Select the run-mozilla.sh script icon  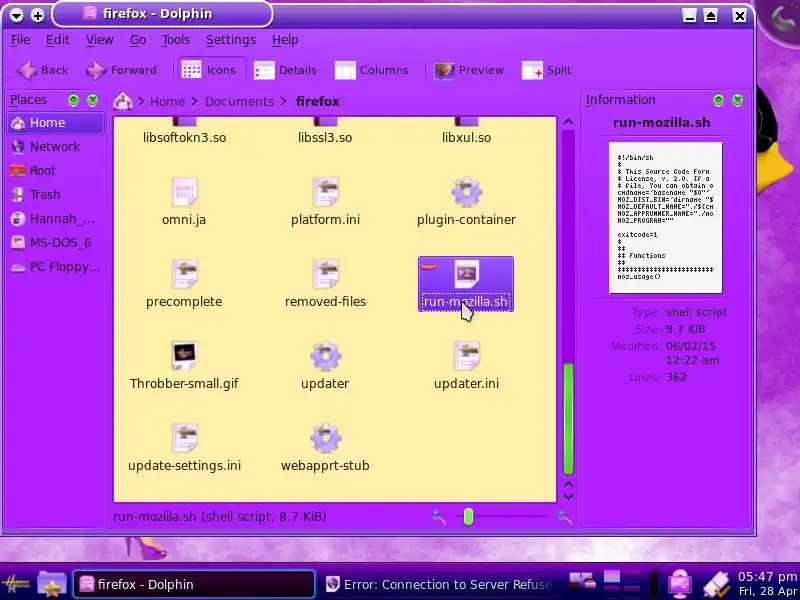466,274
